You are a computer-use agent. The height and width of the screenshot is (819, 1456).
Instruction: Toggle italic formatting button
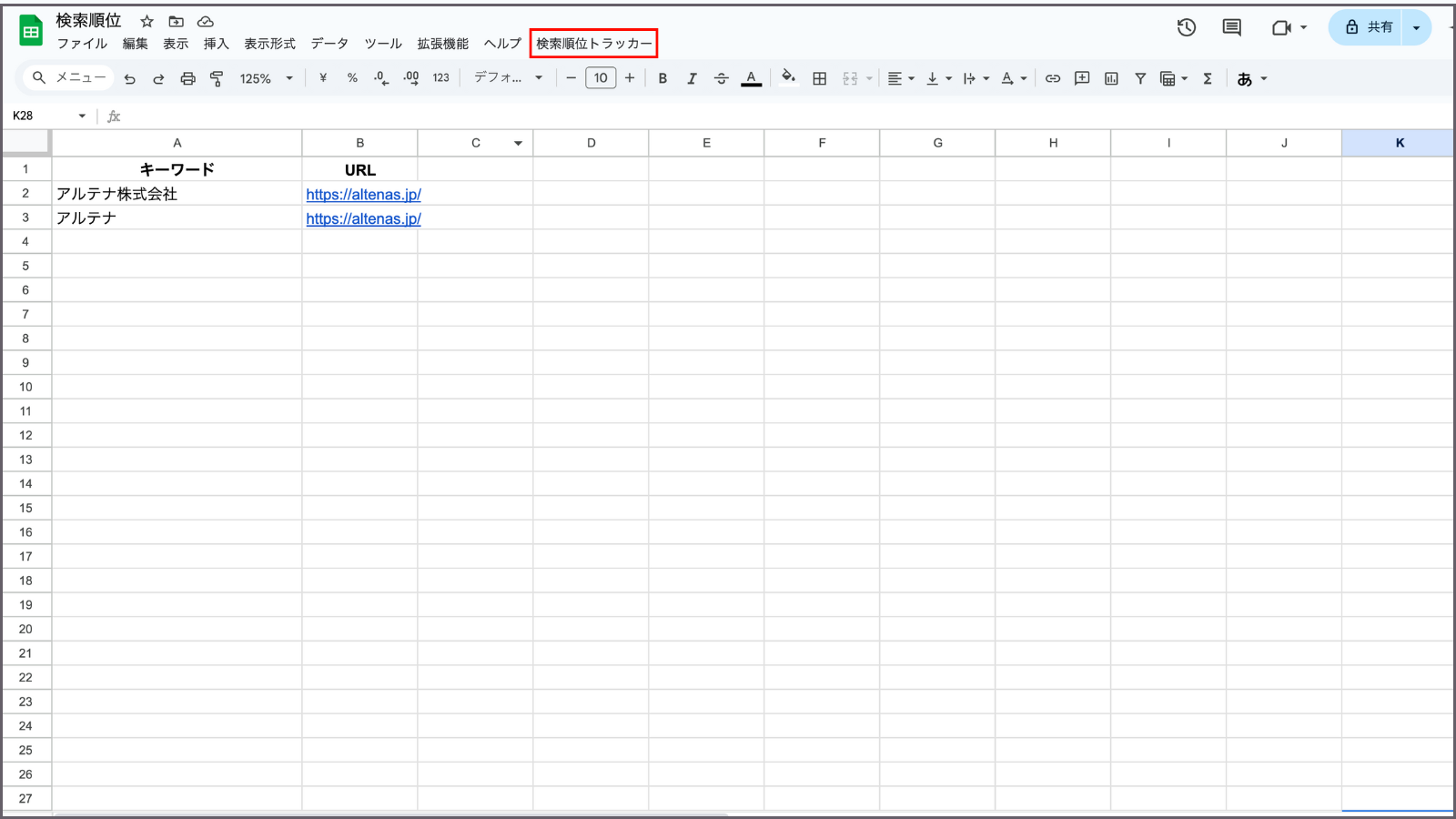coord(692,79)
